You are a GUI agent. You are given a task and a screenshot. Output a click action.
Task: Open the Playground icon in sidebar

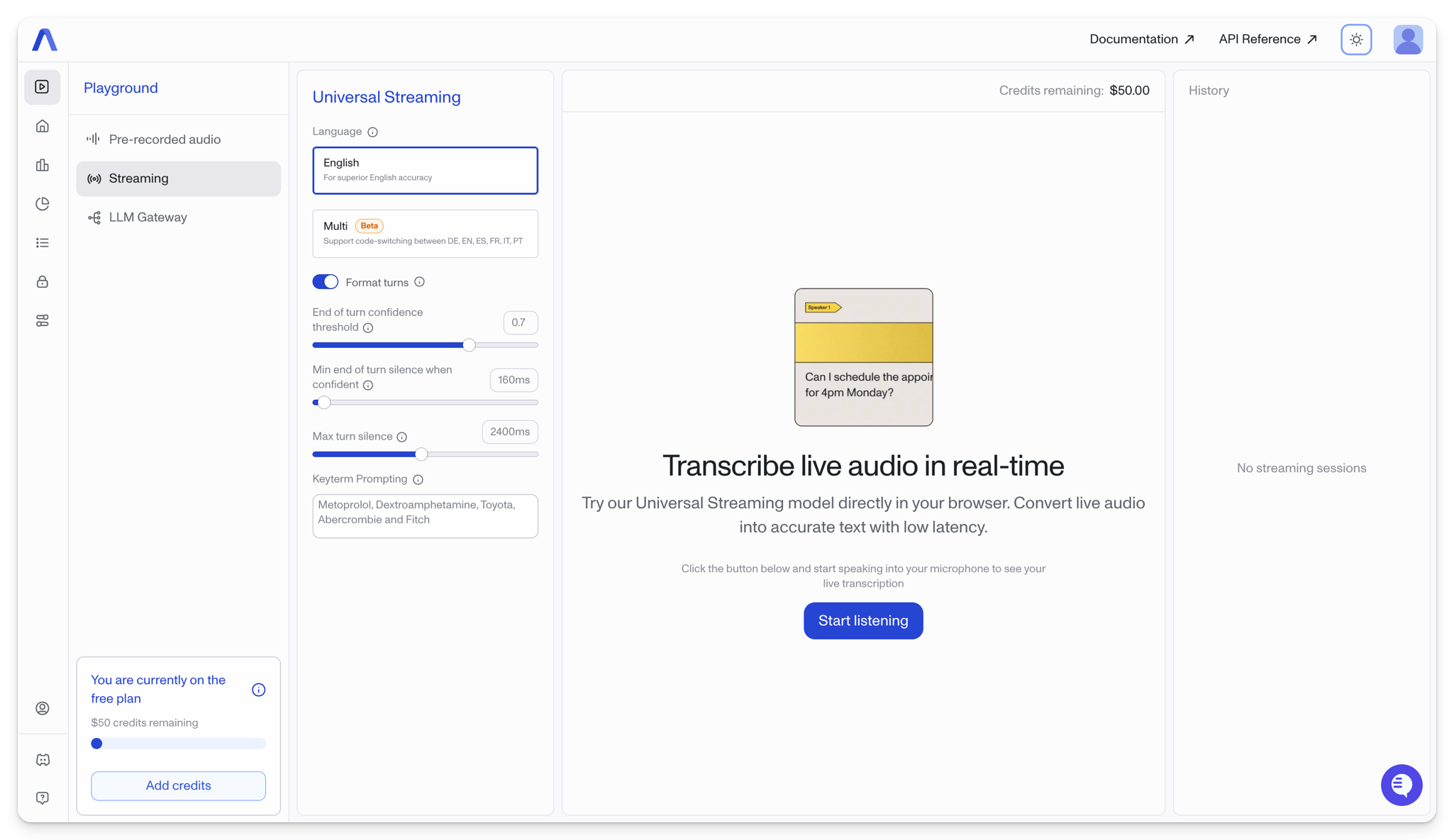43,87
